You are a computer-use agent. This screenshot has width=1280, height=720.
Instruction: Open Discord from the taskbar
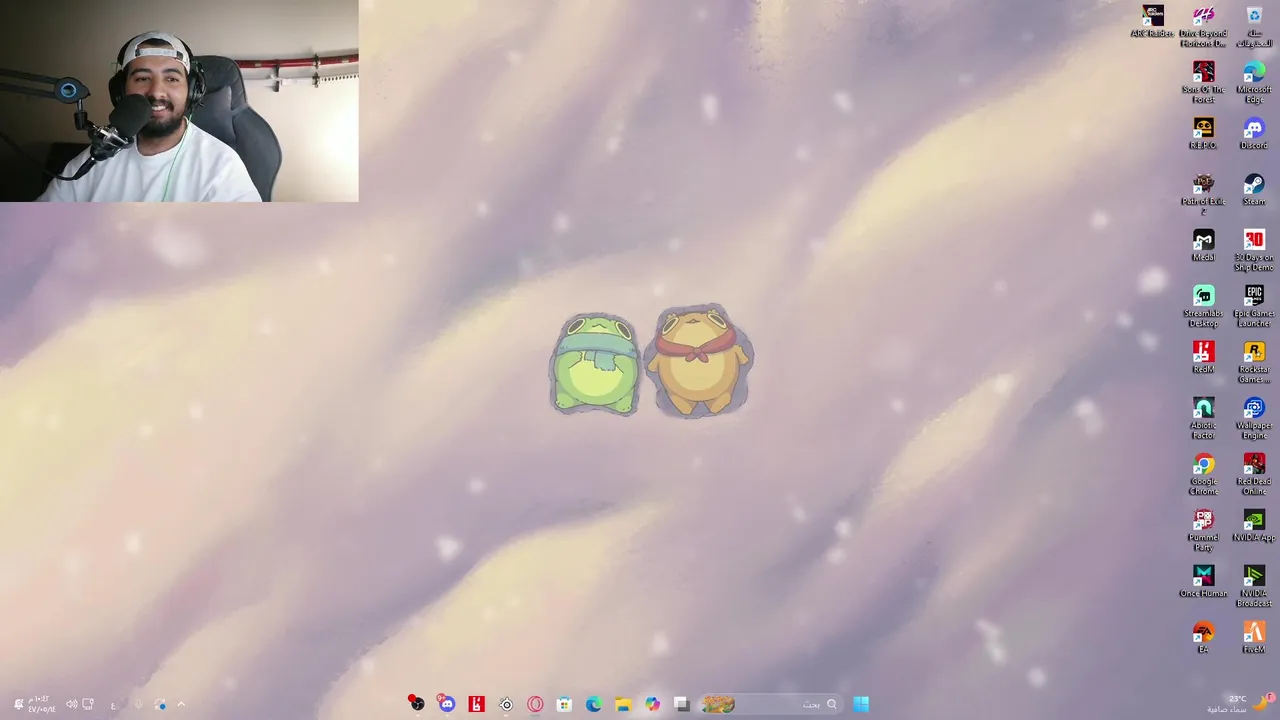(446, 704)
